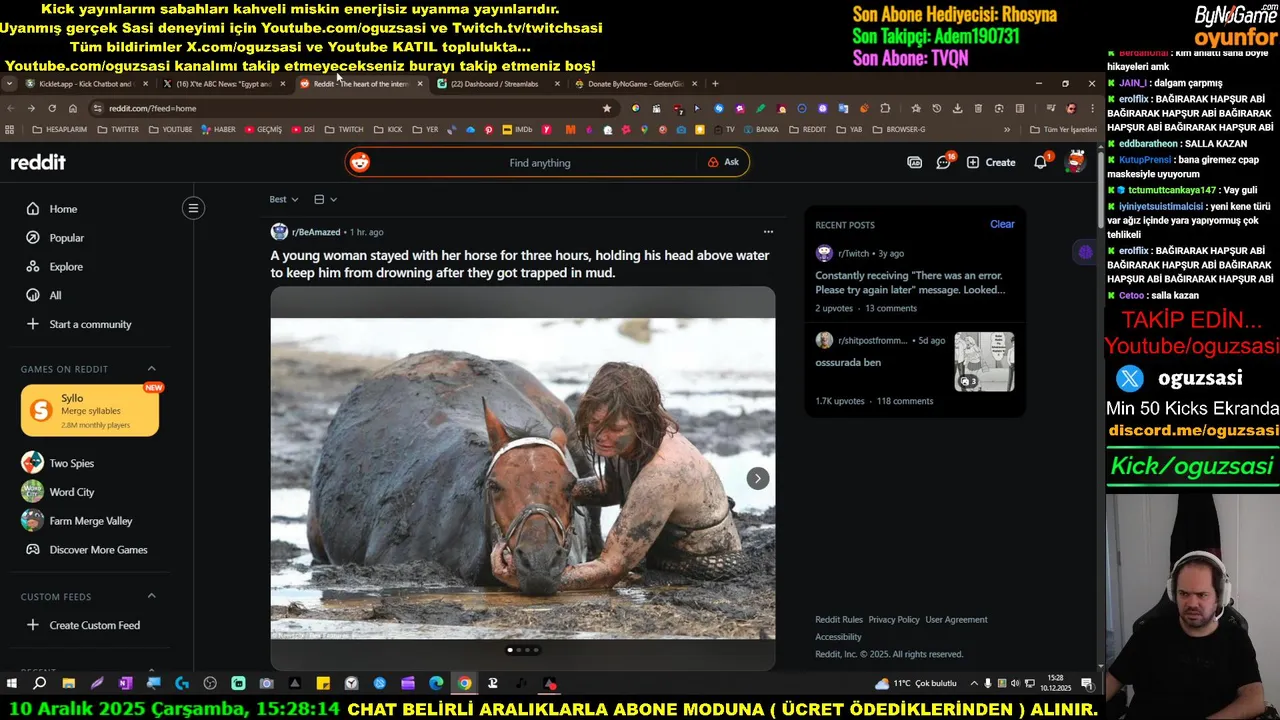Click the r/BeAmazed community avatar
Viewport: 1280px width, 720px height.
(x=279, y=232)
